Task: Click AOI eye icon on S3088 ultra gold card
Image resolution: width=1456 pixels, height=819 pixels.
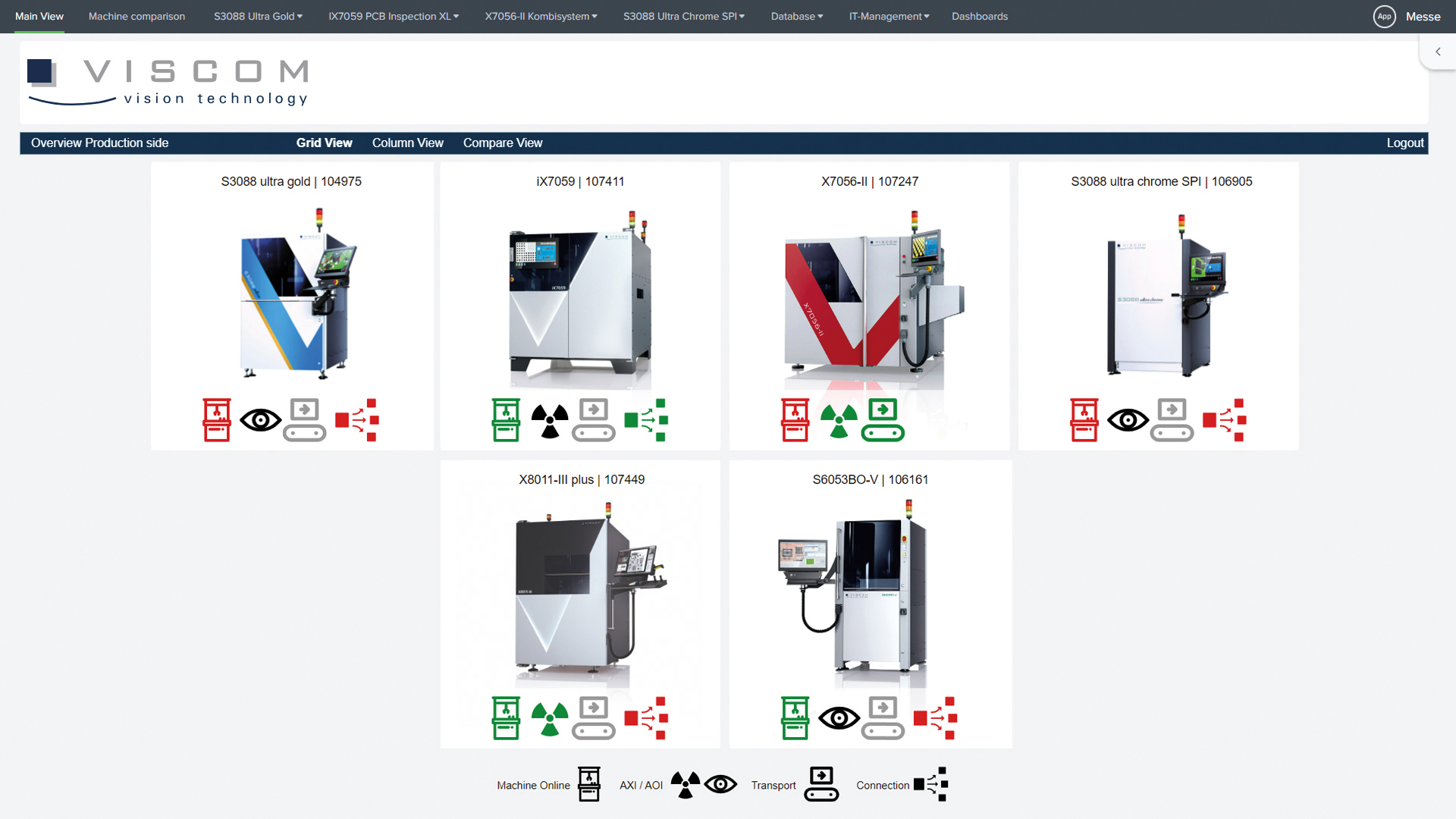Action: 260,419
